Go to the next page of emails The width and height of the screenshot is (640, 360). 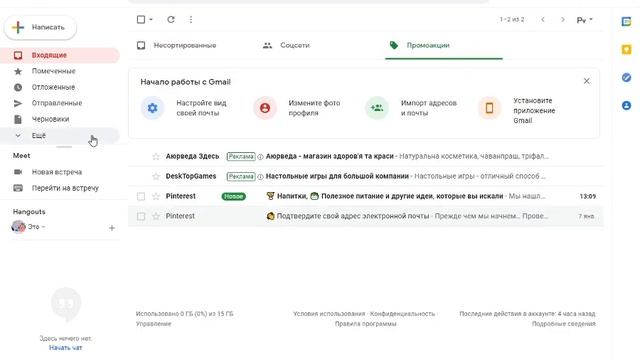[563, 20]
